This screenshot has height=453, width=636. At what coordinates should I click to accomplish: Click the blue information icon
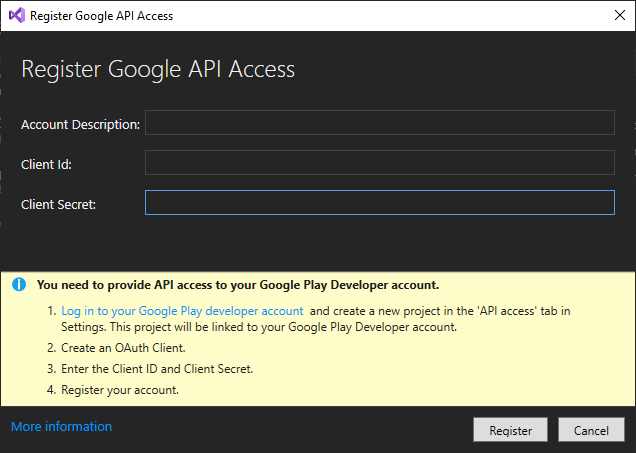19,285
